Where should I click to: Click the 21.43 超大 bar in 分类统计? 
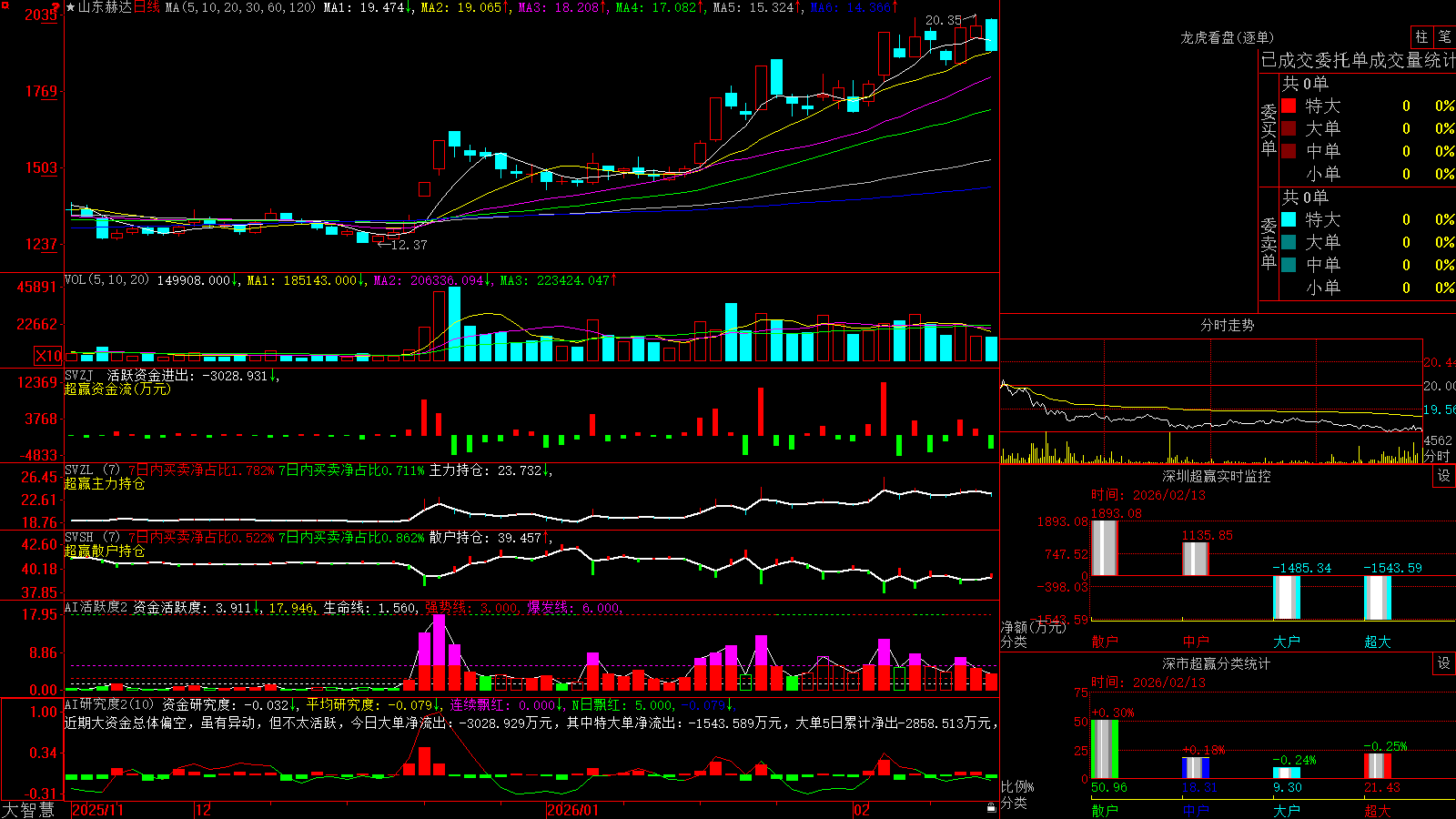click(1377, 766)
